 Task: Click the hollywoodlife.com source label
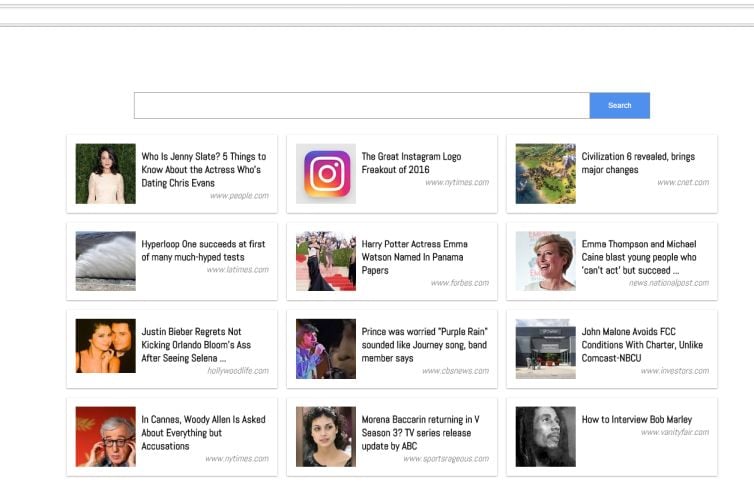click(238, 370)
